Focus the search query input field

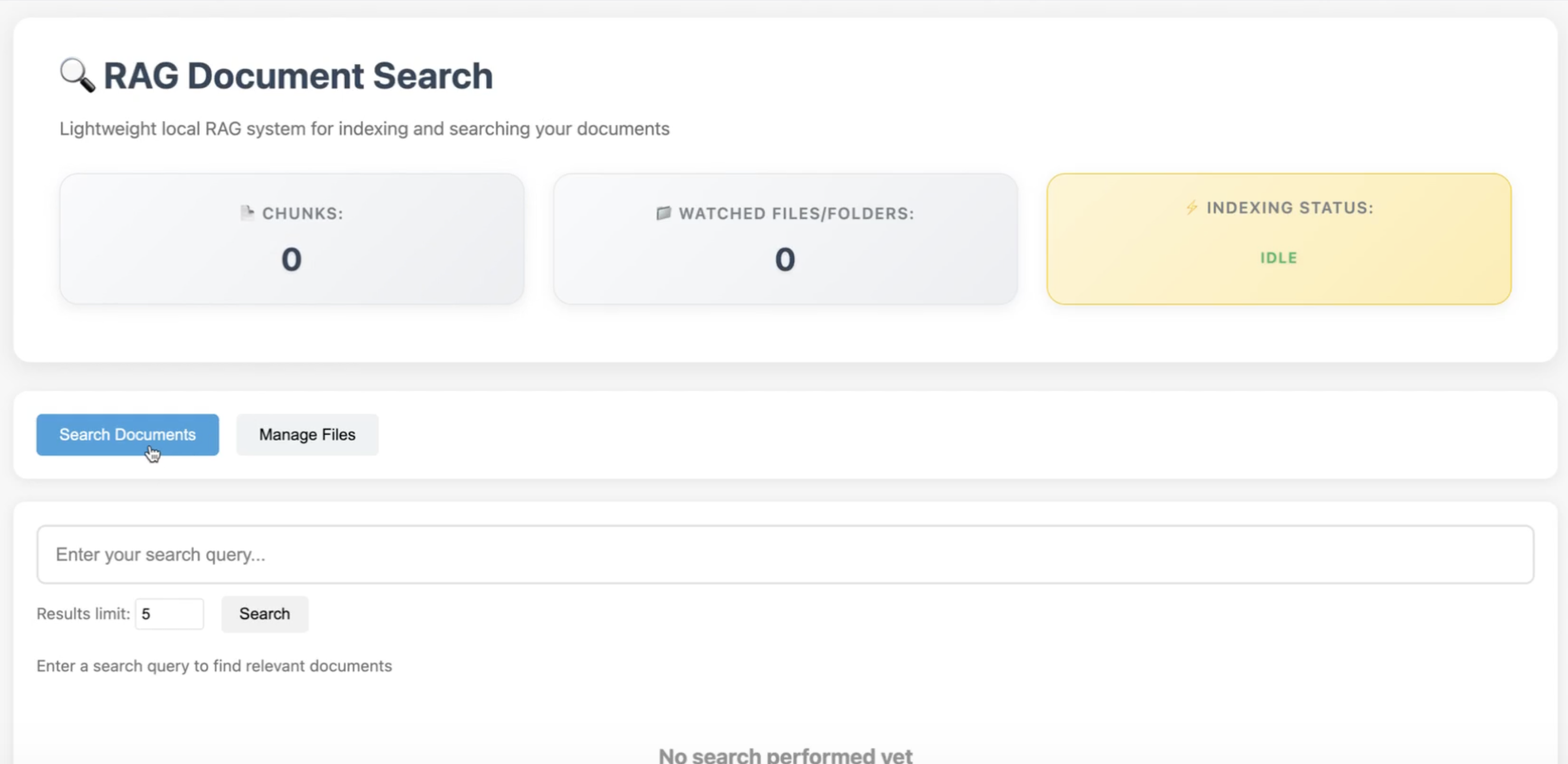(785, 555)
